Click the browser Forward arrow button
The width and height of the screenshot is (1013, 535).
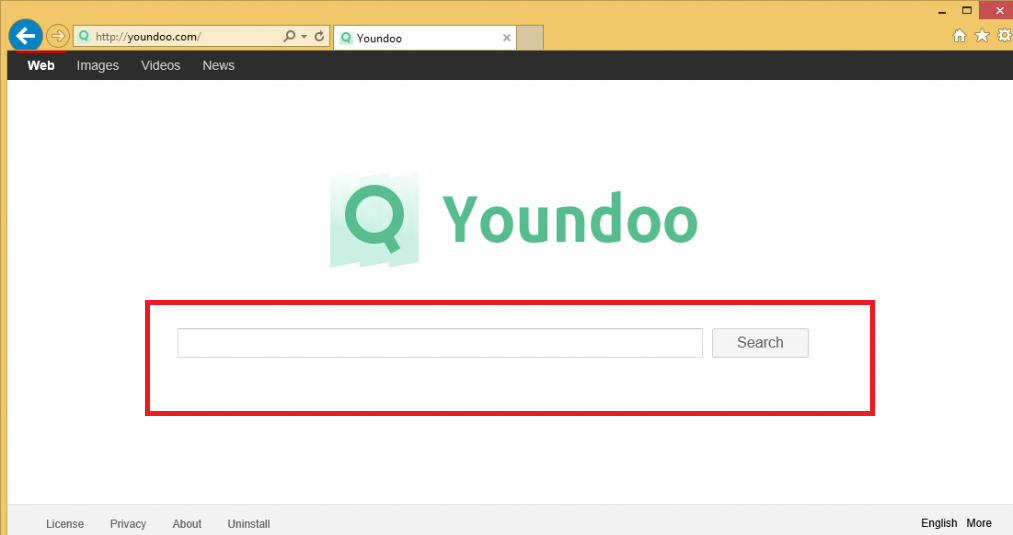point(57,36)
